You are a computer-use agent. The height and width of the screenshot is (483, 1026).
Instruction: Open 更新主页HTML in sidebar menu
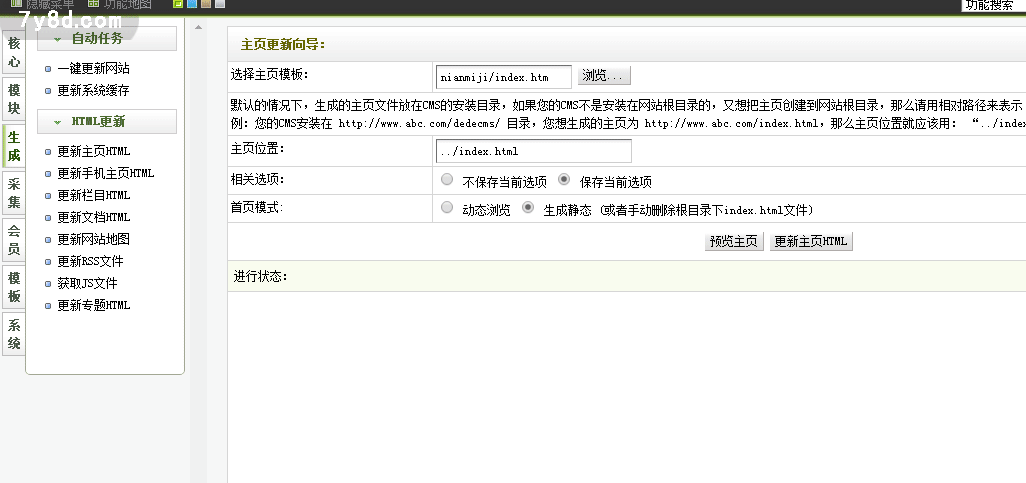94,152
